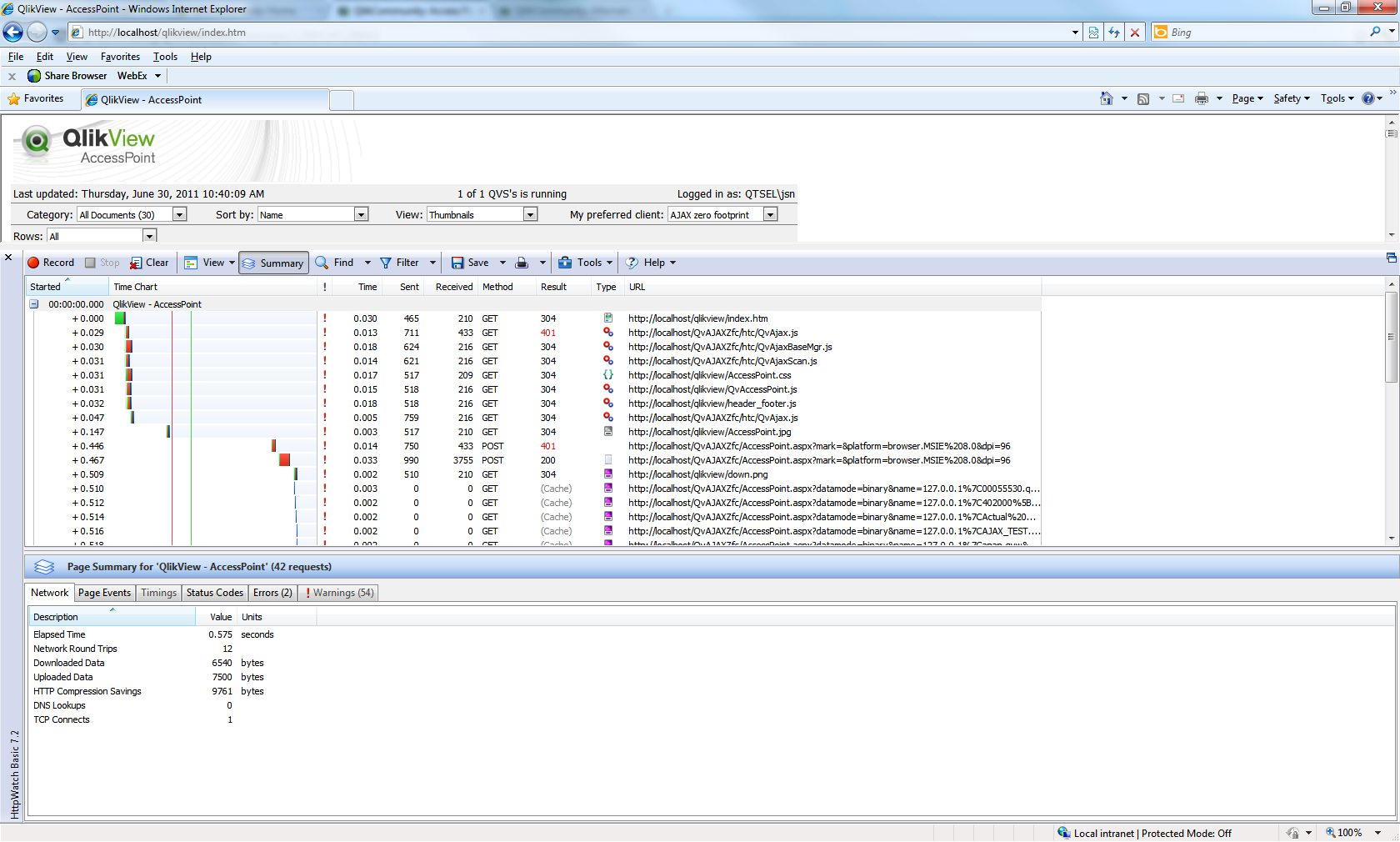Viewport: 1400px width, 842px height.
Task: Open the Edit menu
Action: pyautogui.click(x=45, y=57)
